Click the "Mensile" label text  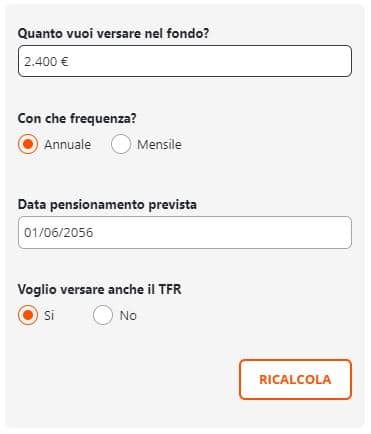159,145
